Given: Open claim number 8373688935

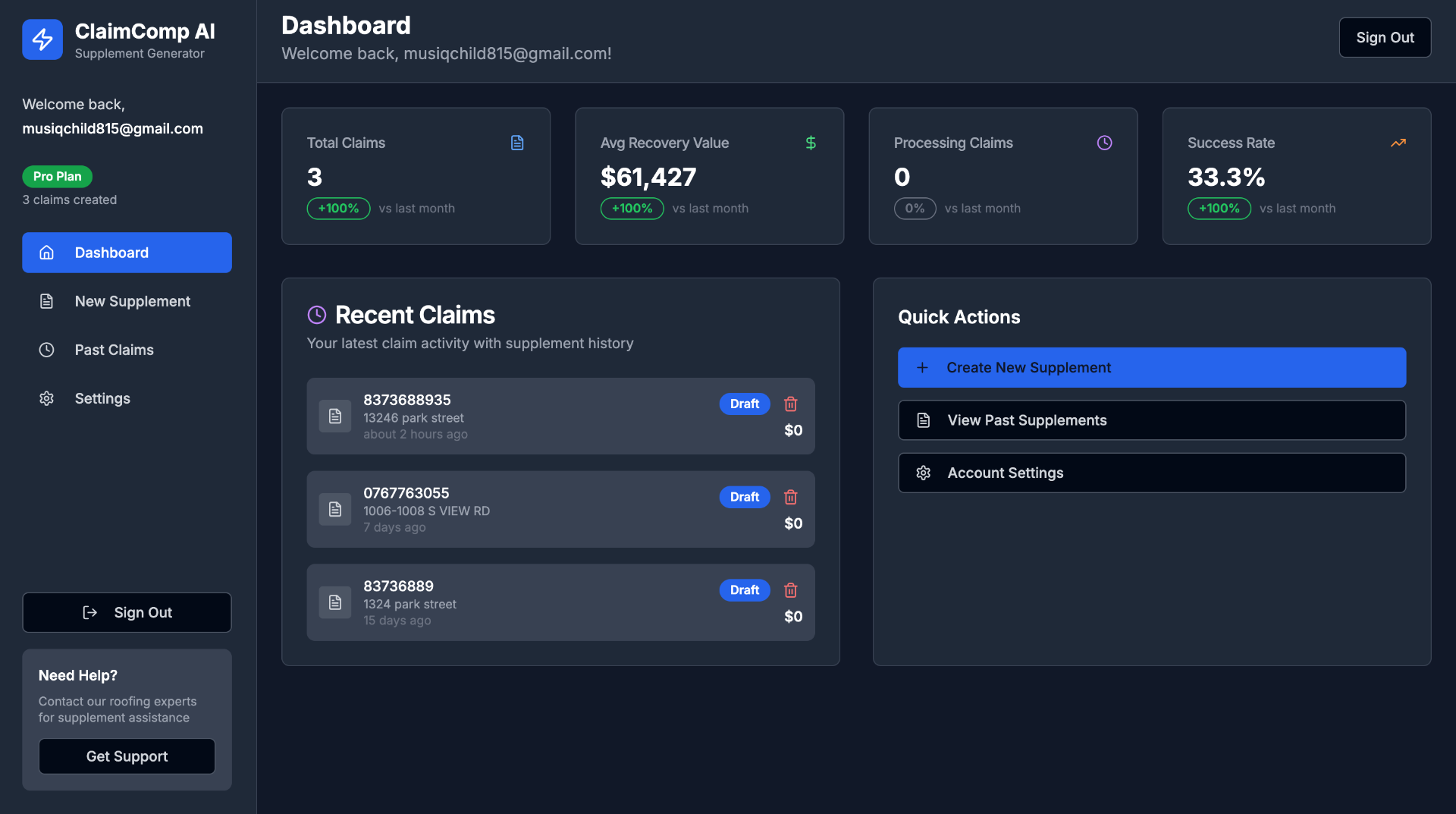Looking at the screenshot, I should (x=407, y=400).
